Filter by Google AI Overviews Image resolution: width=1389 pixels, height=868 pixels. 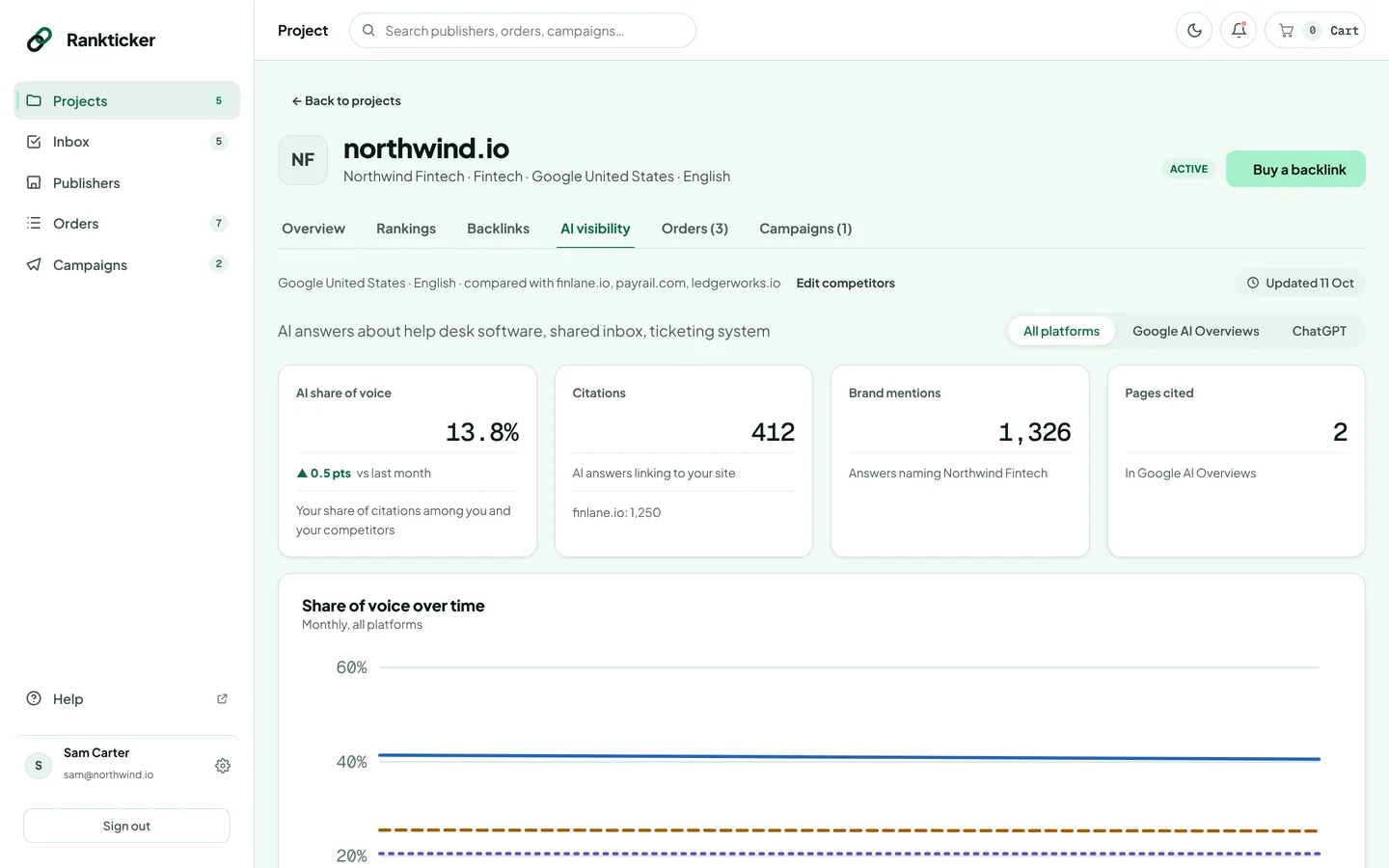pos(1195,331)
